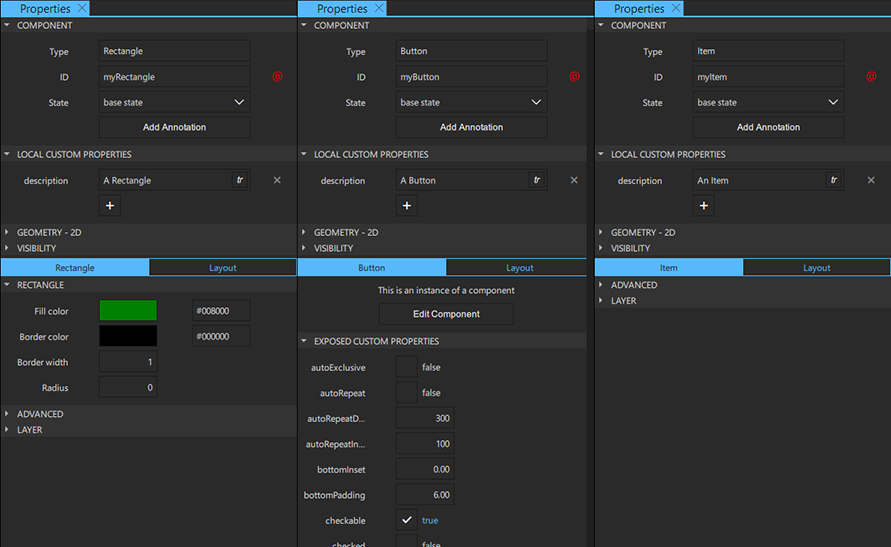
Task: Click the red @ icon next to myRectangle ID
Action: (x=277, y=76)
